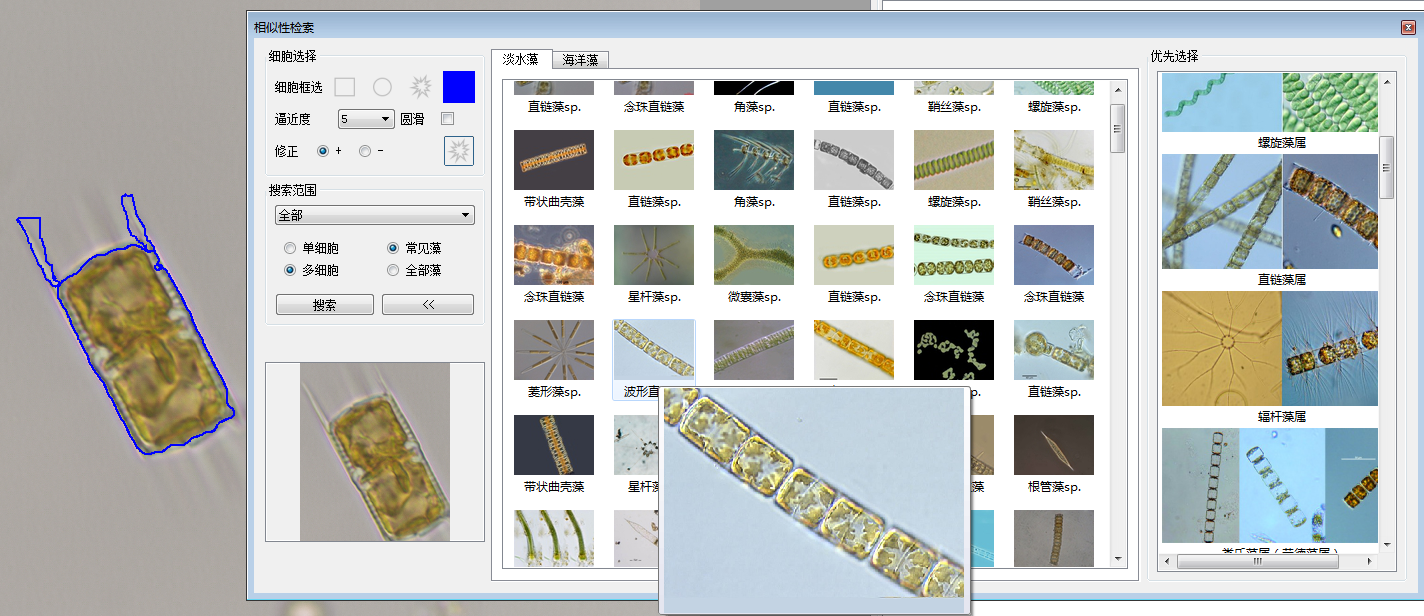Screen dimensions: 1424x616
Task: Click the starburst correction button beside 修正
Action: (459, 151)
